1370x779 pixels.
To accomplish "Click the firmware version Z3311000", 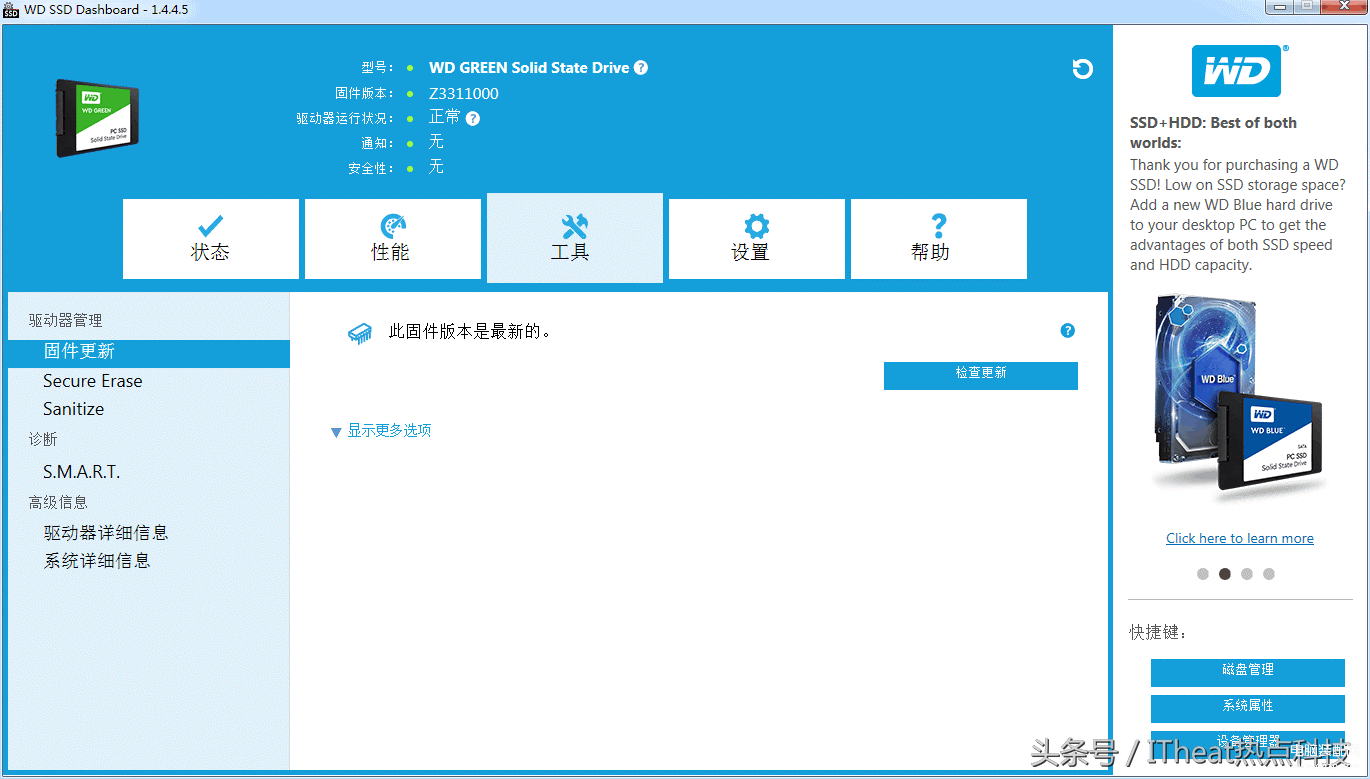I will [x=464, y=93].
